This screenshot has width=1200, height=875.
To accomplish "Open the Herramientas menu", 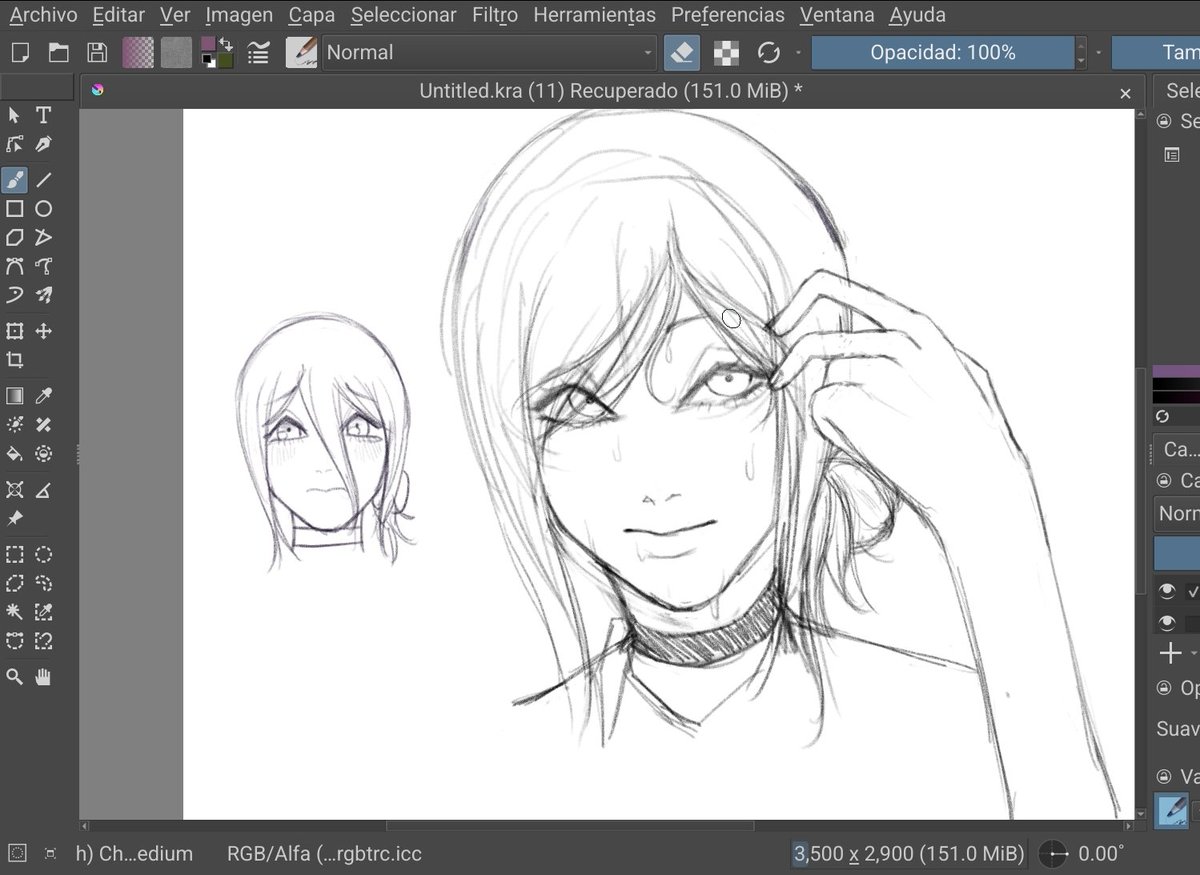I will pos(595,15).
